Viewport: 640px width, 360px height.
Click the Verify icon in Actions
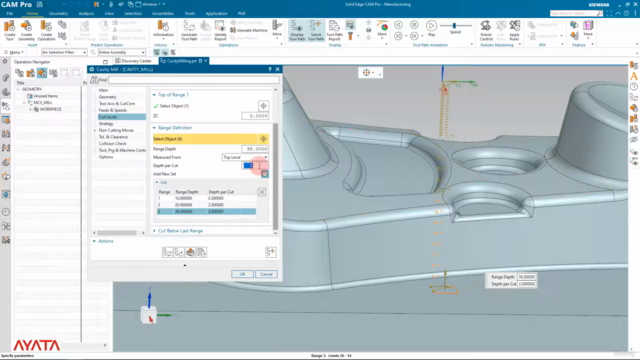[x=190, y=253]
